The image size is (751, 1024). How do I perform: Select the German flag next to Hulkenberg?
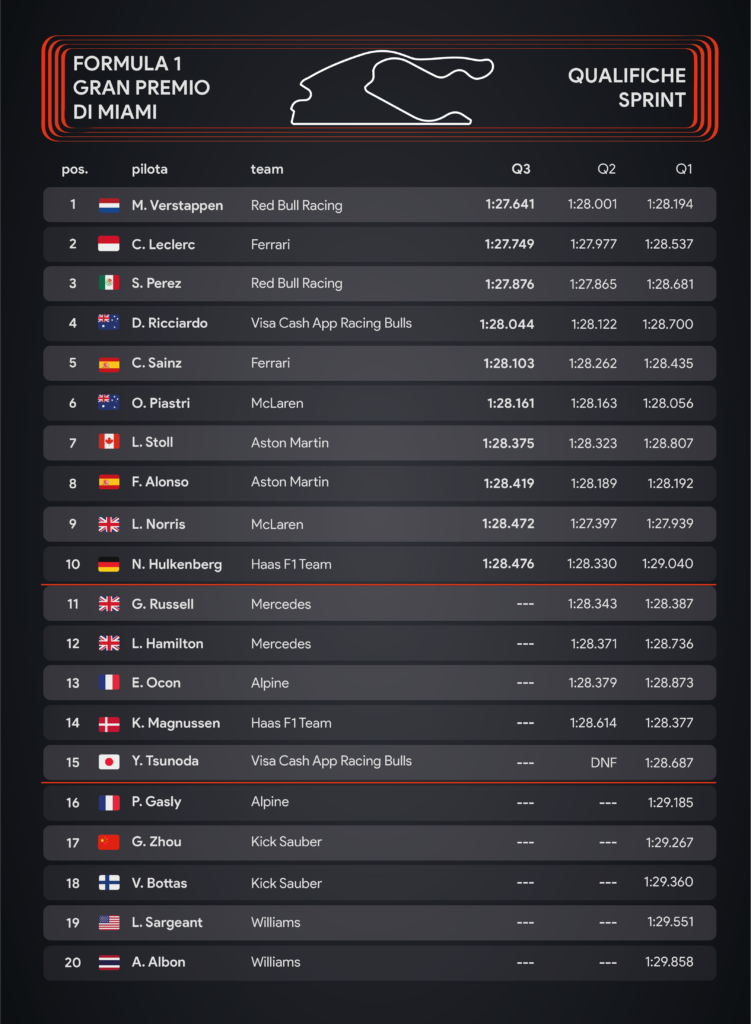[108, 564]
